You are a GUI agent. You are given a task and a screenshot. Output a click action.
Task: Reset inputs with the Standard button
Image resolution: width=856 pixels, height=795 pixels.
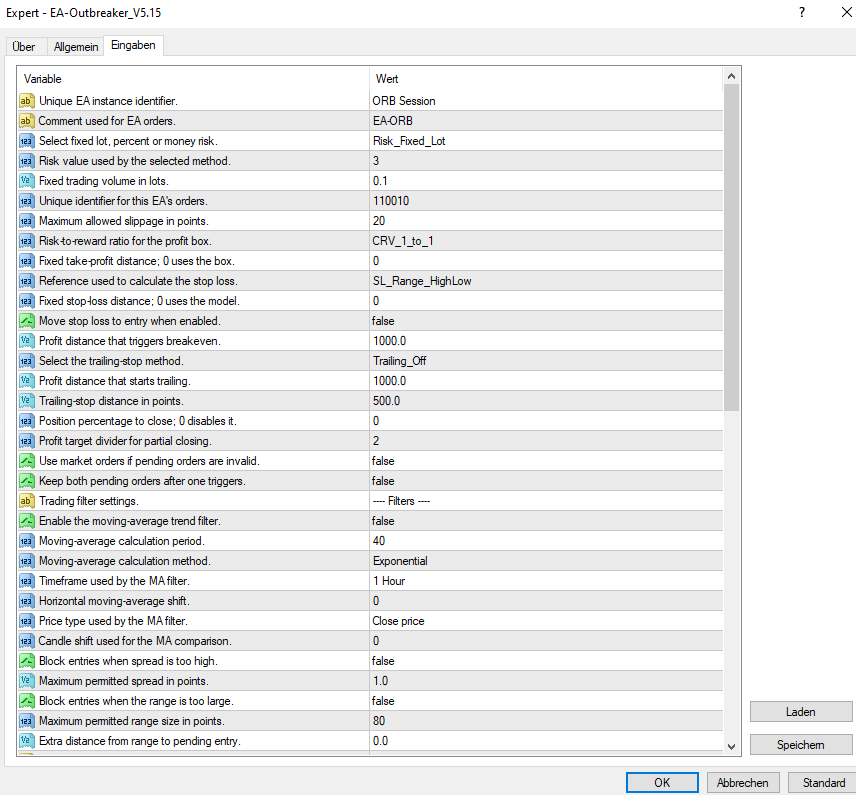coord(824,782)
